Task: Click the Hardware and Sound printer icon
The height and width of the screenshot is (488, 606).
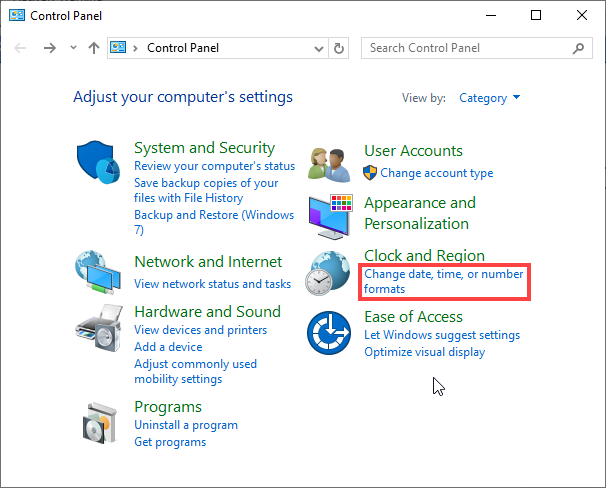Action: pyautogui.click(x=101, y=324)
